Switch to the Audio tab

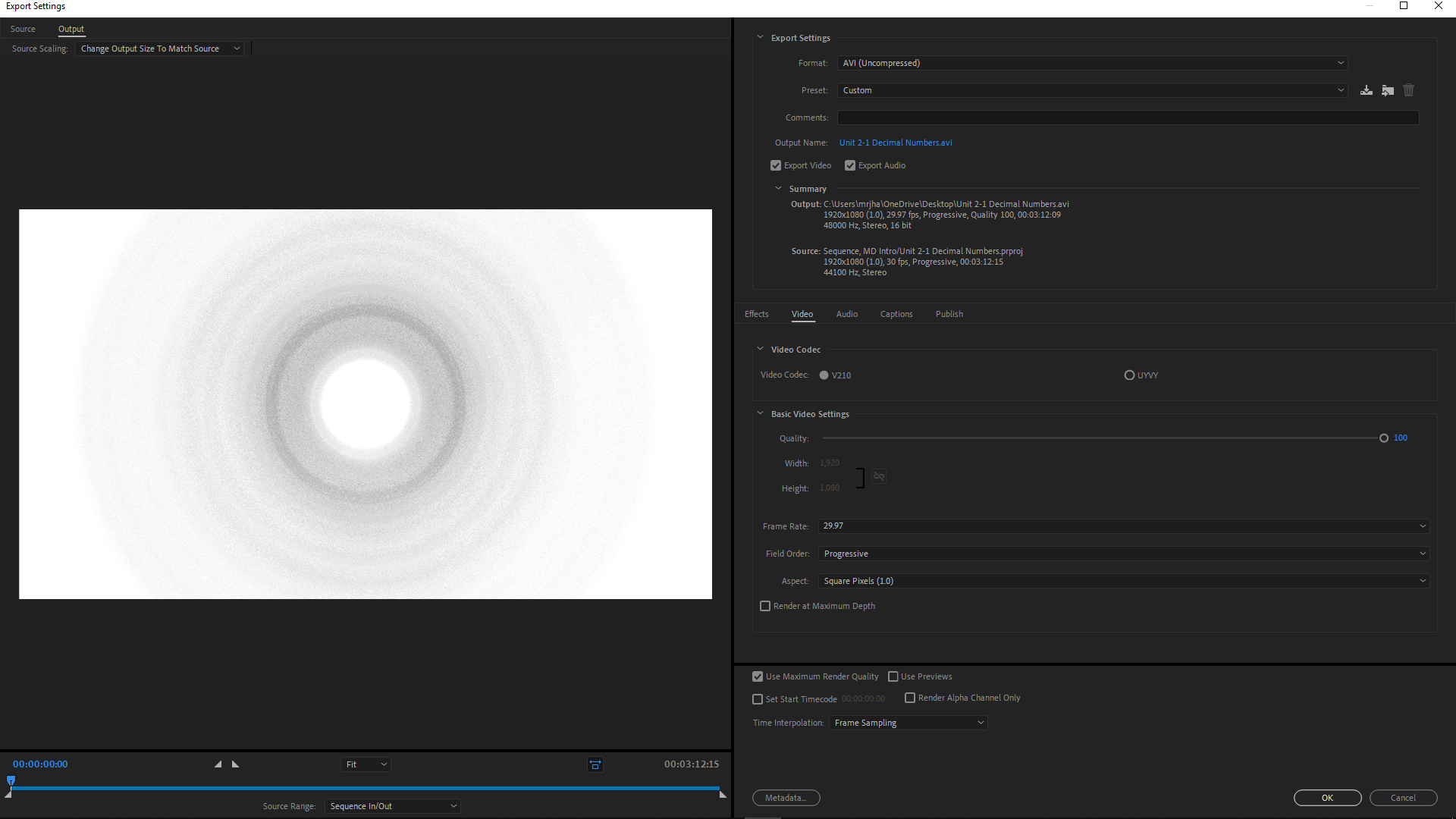pyautogui.click(x=846, y=313)
